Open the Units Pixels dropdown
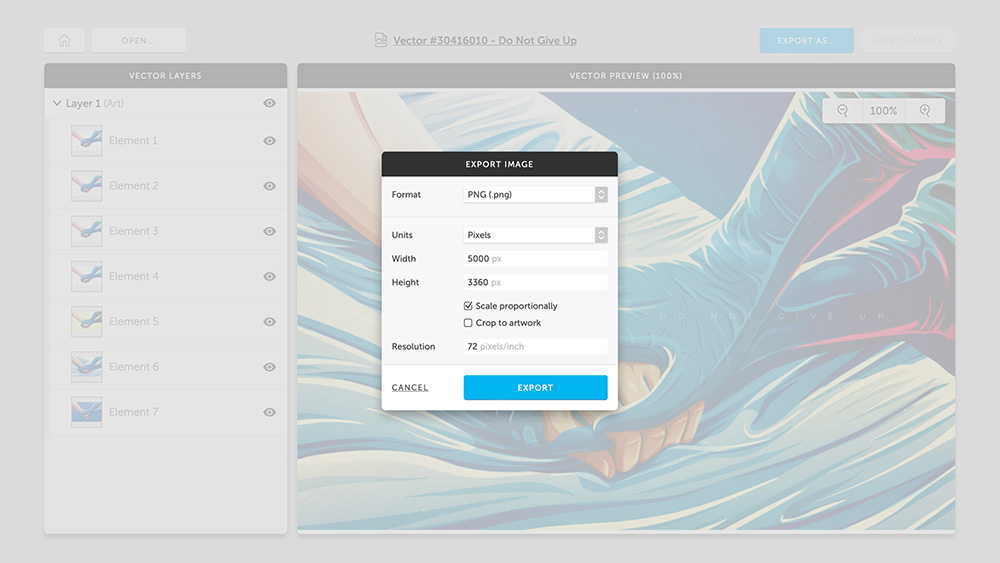This screenshot has height=563, width=1000. (535, 235)
